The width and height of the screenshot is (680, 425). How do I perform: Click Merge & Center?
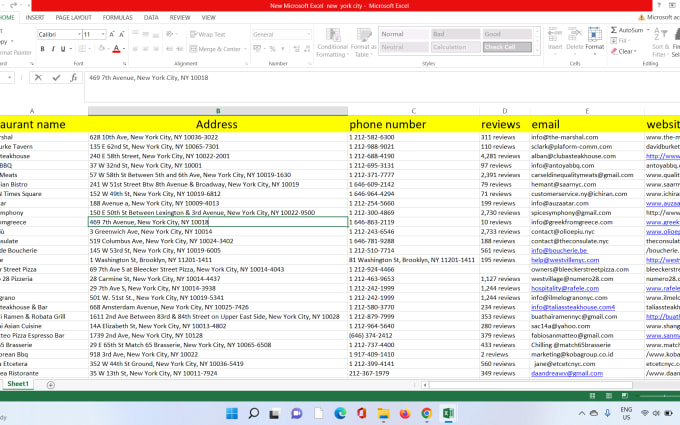click(x=216, y=49)
